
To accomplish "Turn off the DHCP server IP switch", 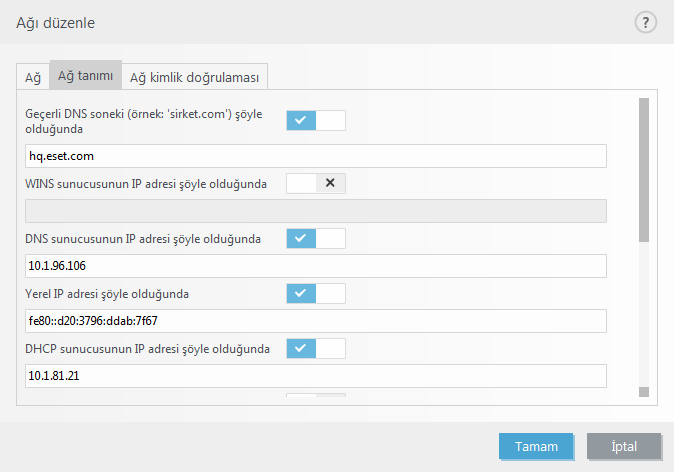I will click(x=315, y=348).
